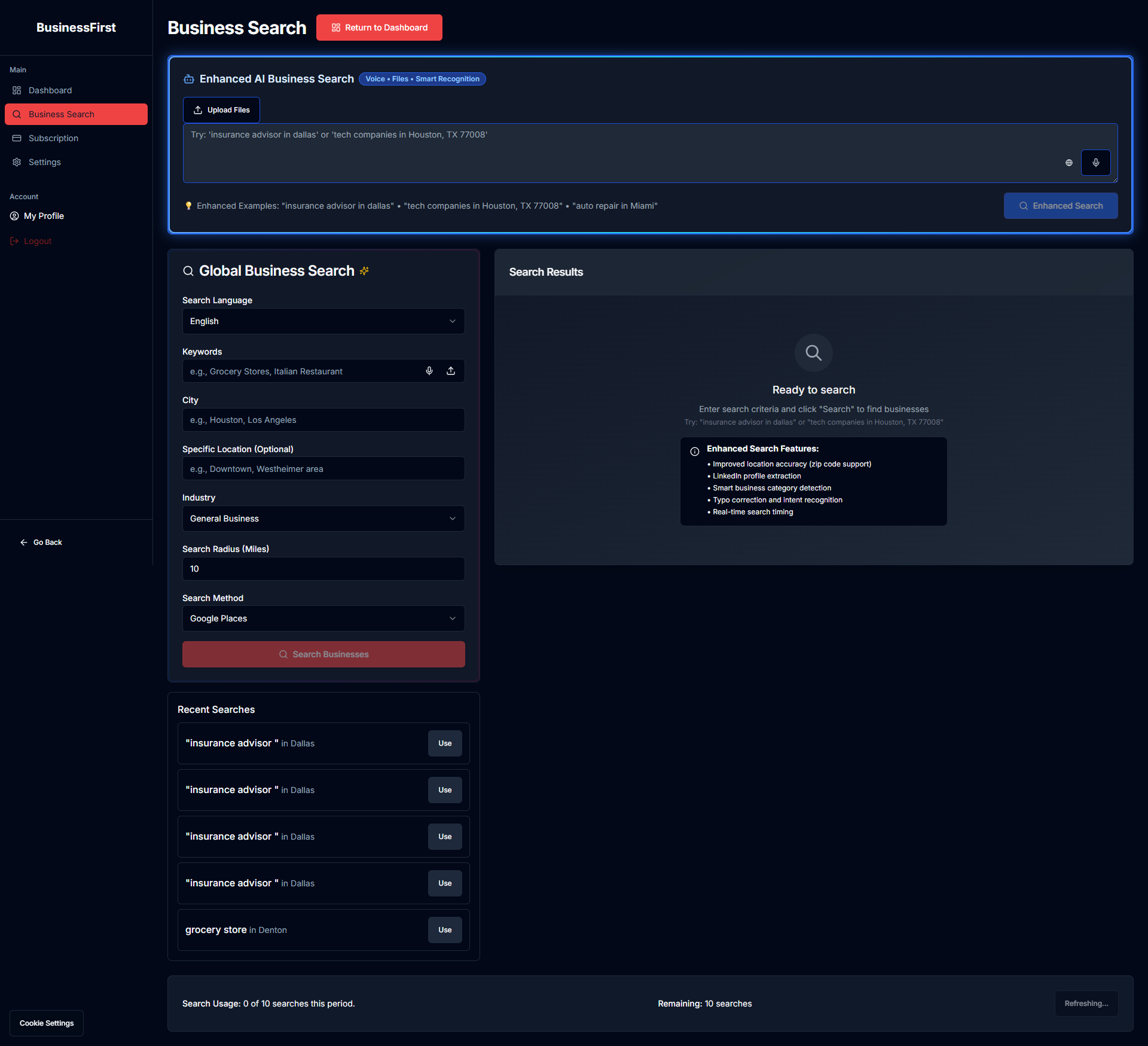Click the Voice • Files • Smart Recognition badge

[x=422, y=79]
